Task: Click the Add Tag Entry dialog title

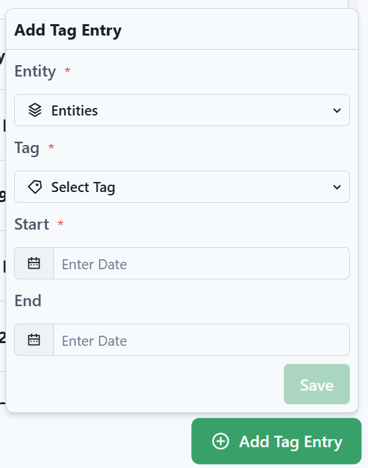Action: [x=68, y=31]
